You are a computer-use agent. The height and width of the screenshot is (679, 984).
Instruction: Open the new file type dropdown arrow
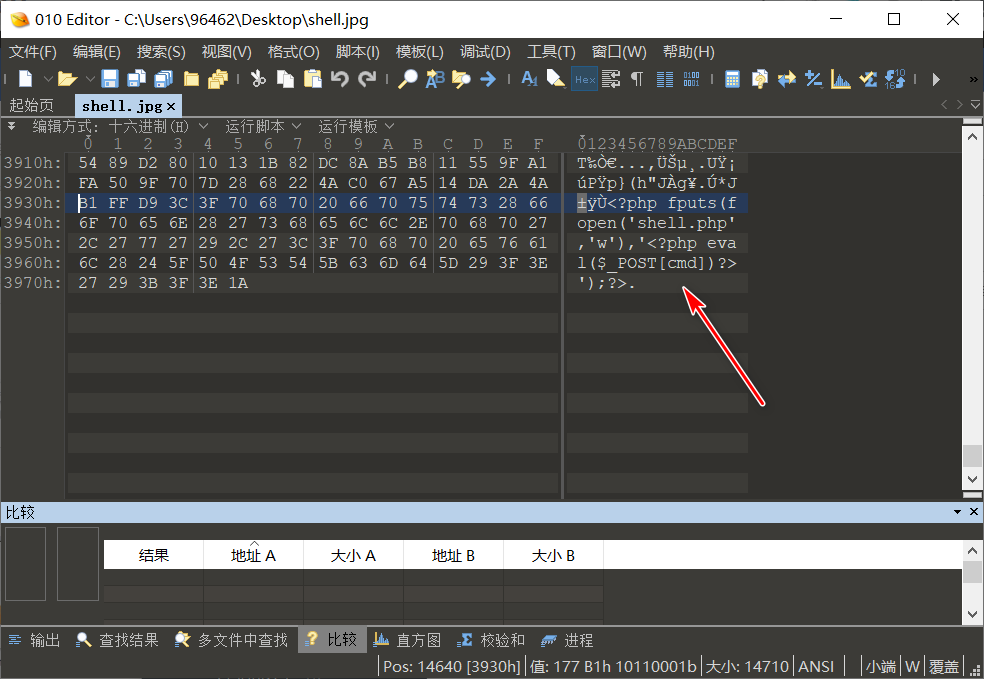[48, 79]
